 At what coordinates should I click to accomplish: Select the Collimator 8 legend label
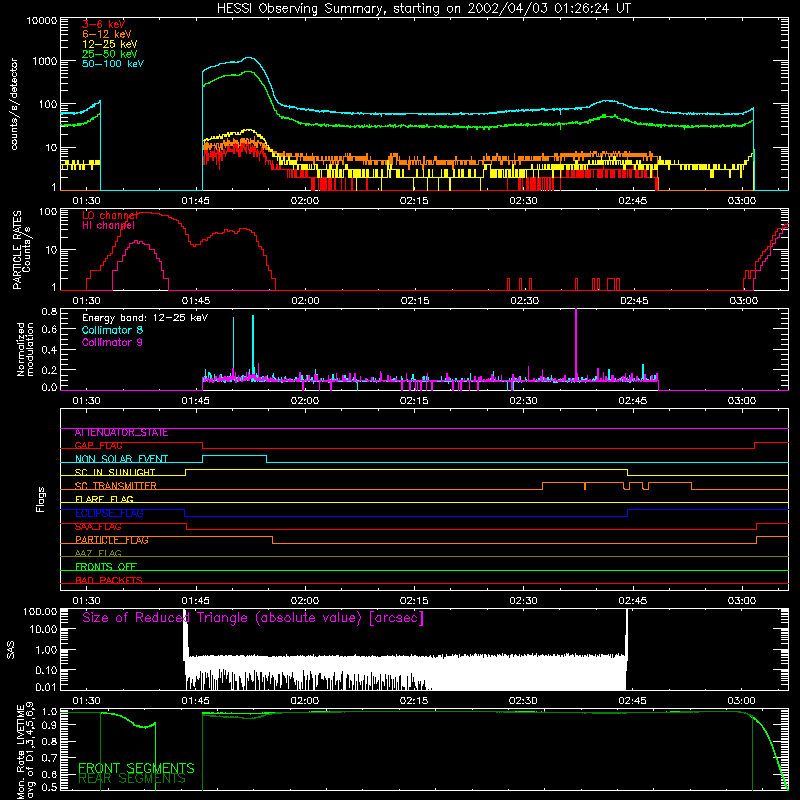pos(112,330)
